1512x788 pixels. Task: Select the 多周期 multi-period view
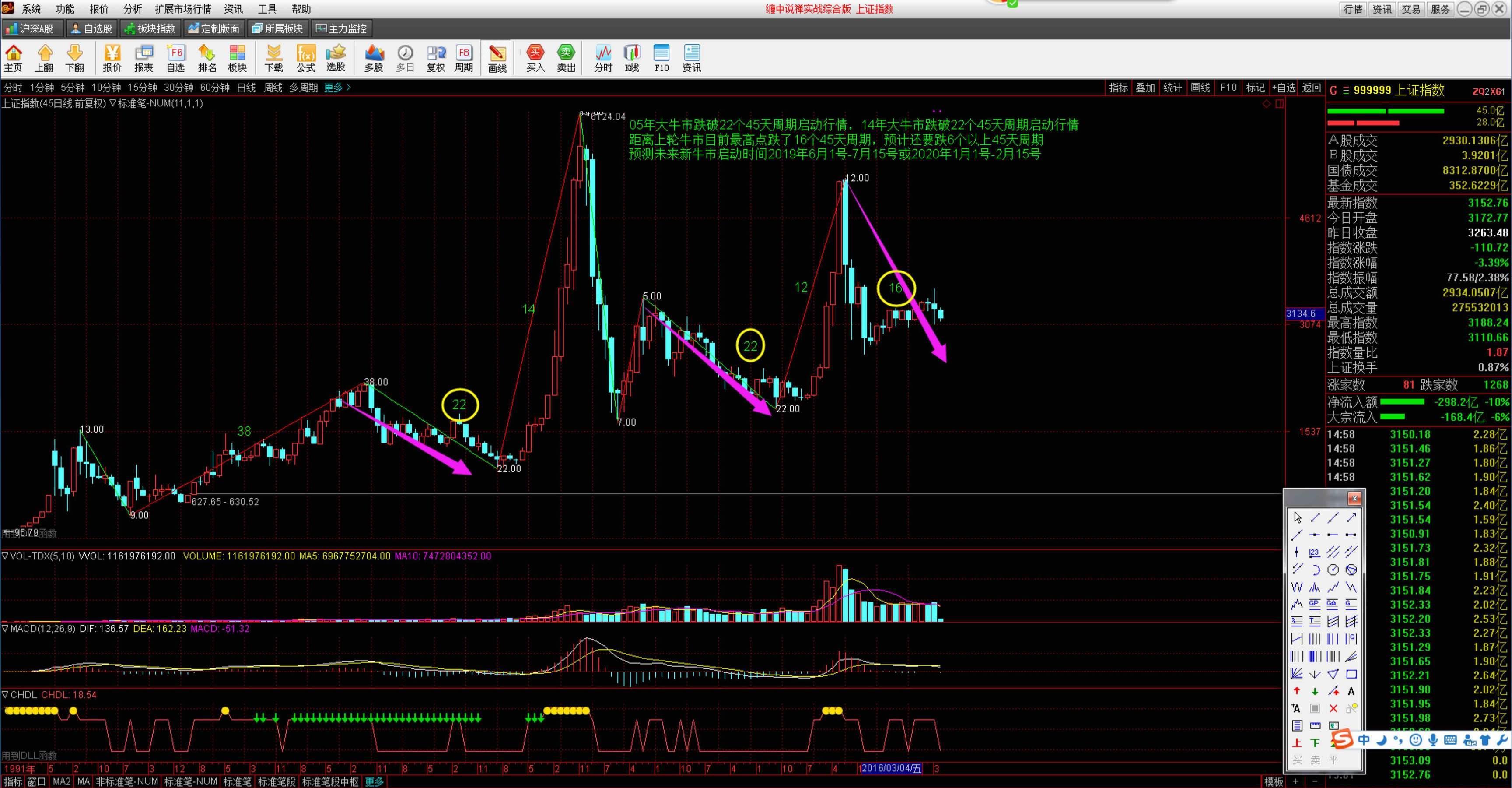pyautogui.click(x=304, y=88)
